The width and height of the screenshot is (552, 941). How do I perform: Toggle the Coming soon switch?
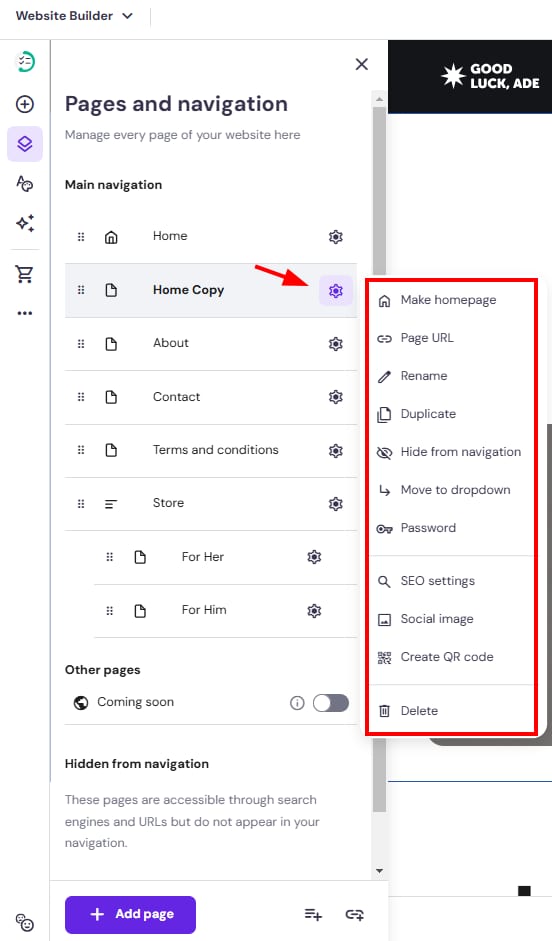pyautogui.click(x=331, y=703)
